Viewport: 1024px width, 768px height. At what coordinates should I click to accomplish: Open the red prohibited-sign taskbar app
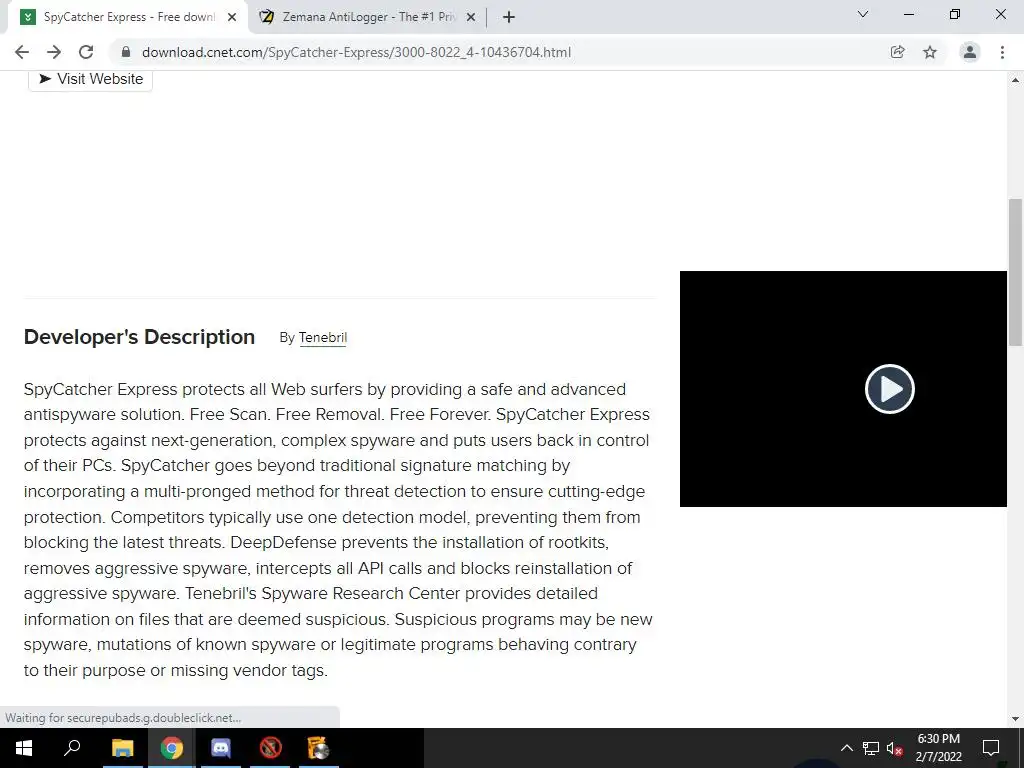coord(270,748)
